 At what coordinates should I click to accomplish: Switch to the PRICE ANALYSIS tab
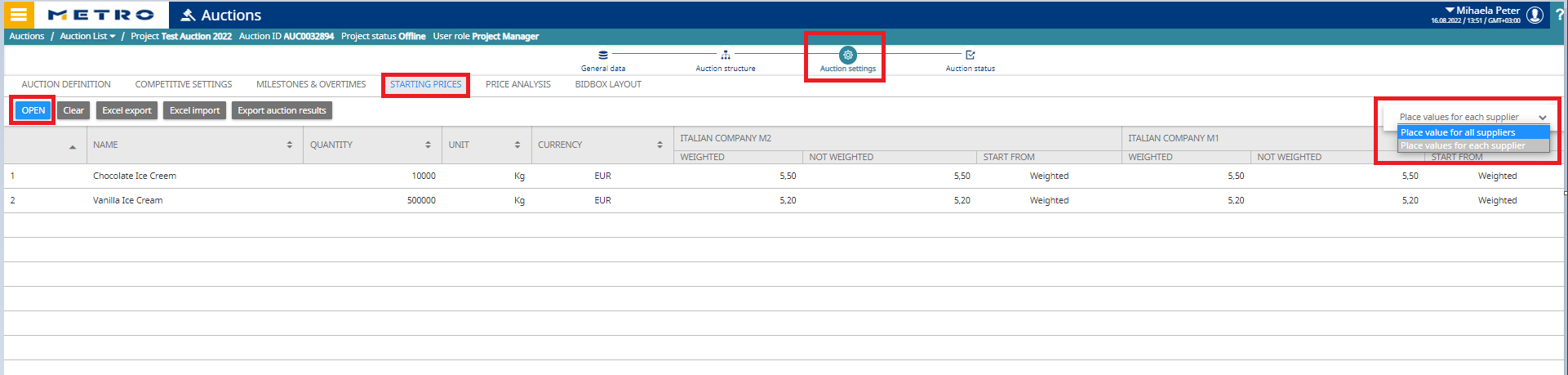point(518,84)
